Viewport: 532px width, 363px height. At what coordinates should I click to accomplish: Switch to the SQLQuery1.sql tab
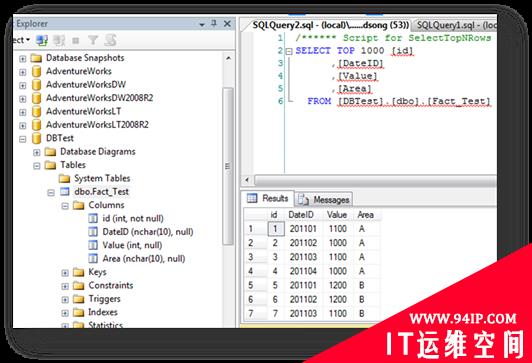pos(454,25)
